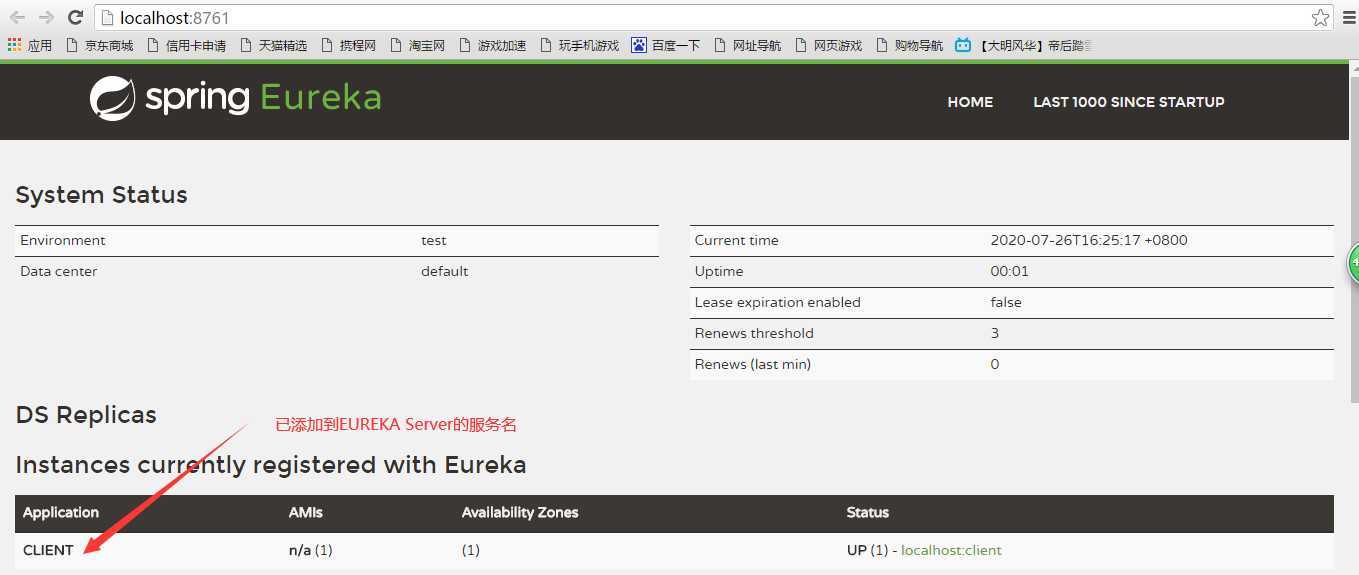The width and height of the screenshot is (1359, 575).
Task: Open the 网址导航 bookmark
Action: tap(748, 45)
